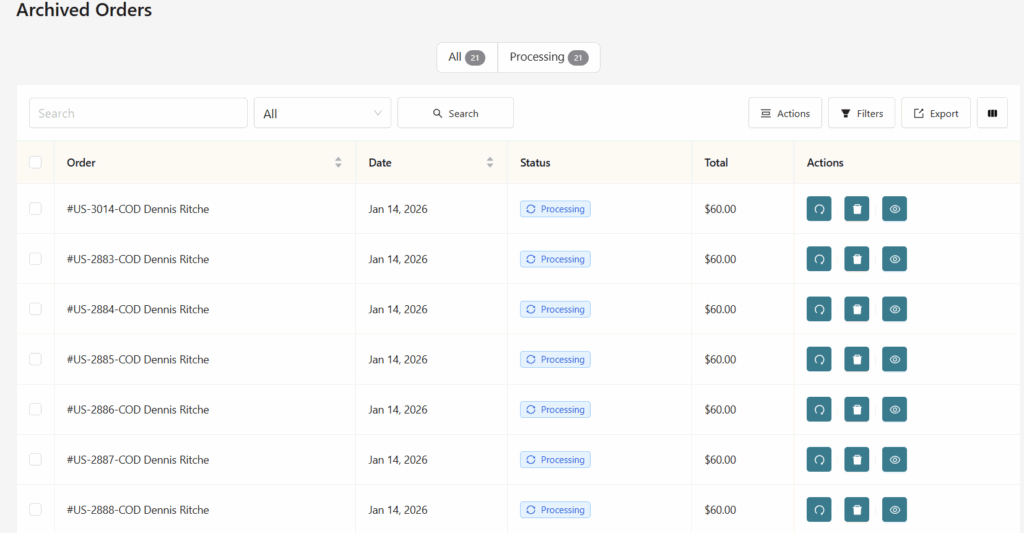The height and width of the screenshot is (533, 1024).
Task: Select the All orders tab
Action: coord(466,57)
